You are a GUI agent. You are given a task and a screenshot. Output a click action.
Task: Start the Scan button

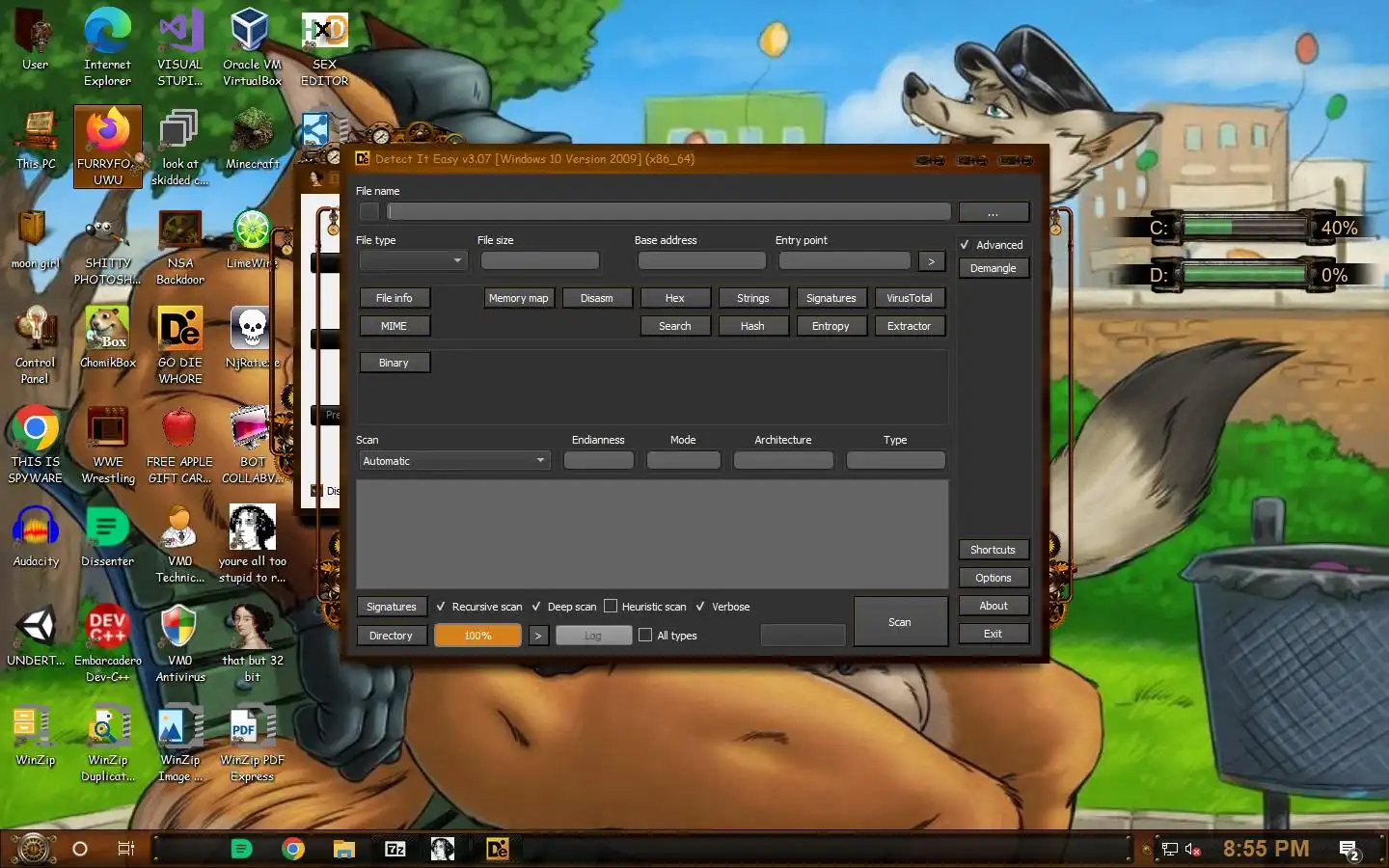pos(900,622)
